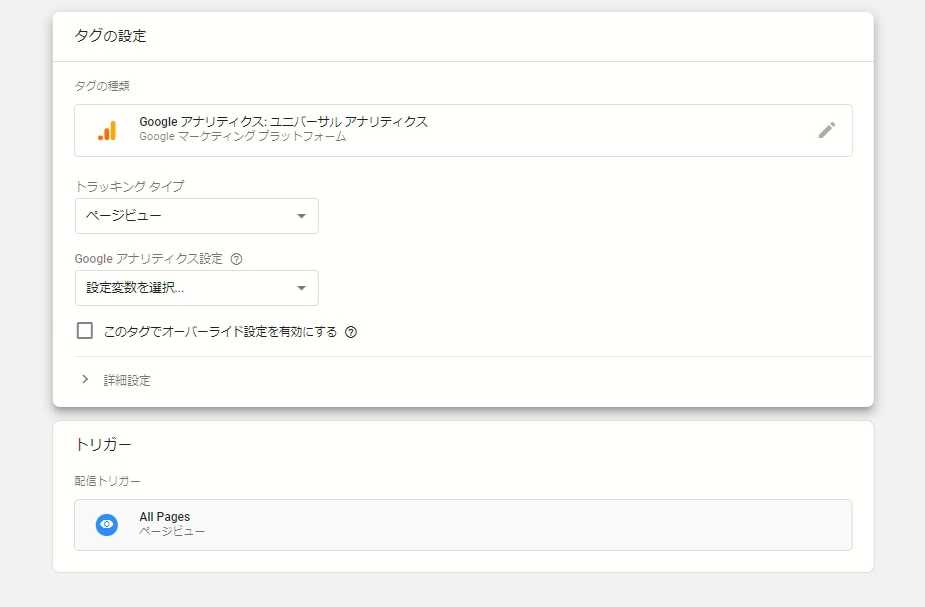Click the Google Analytics bar chart icon
925x607 pixels.
(107, 131)
